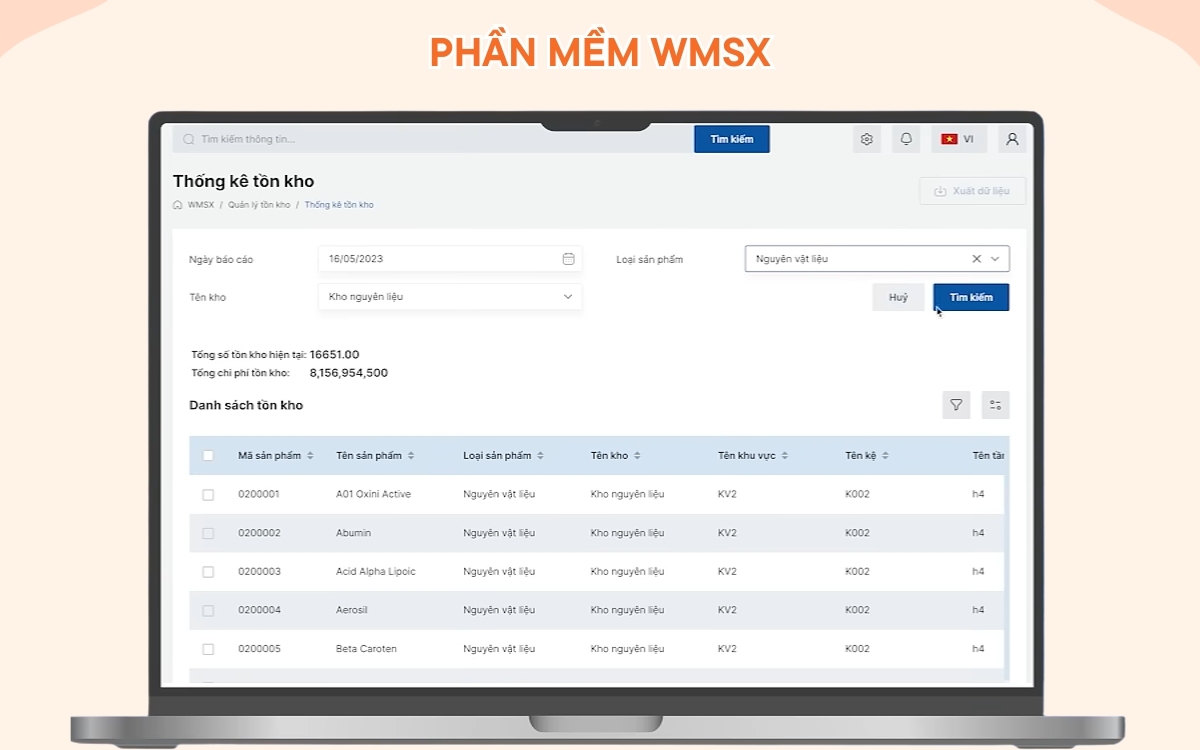Click Thống kê tồn kho breadcrumb

(x=339, y=205)
